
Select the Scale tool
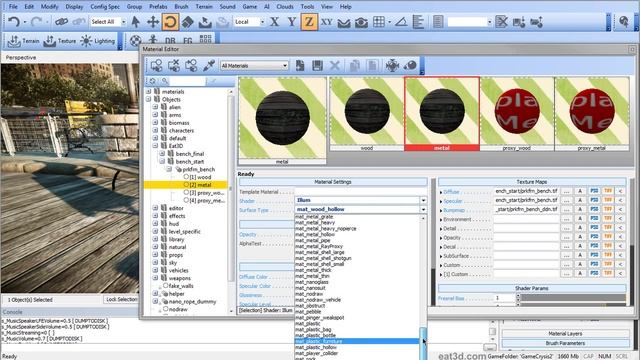(187, 22)
